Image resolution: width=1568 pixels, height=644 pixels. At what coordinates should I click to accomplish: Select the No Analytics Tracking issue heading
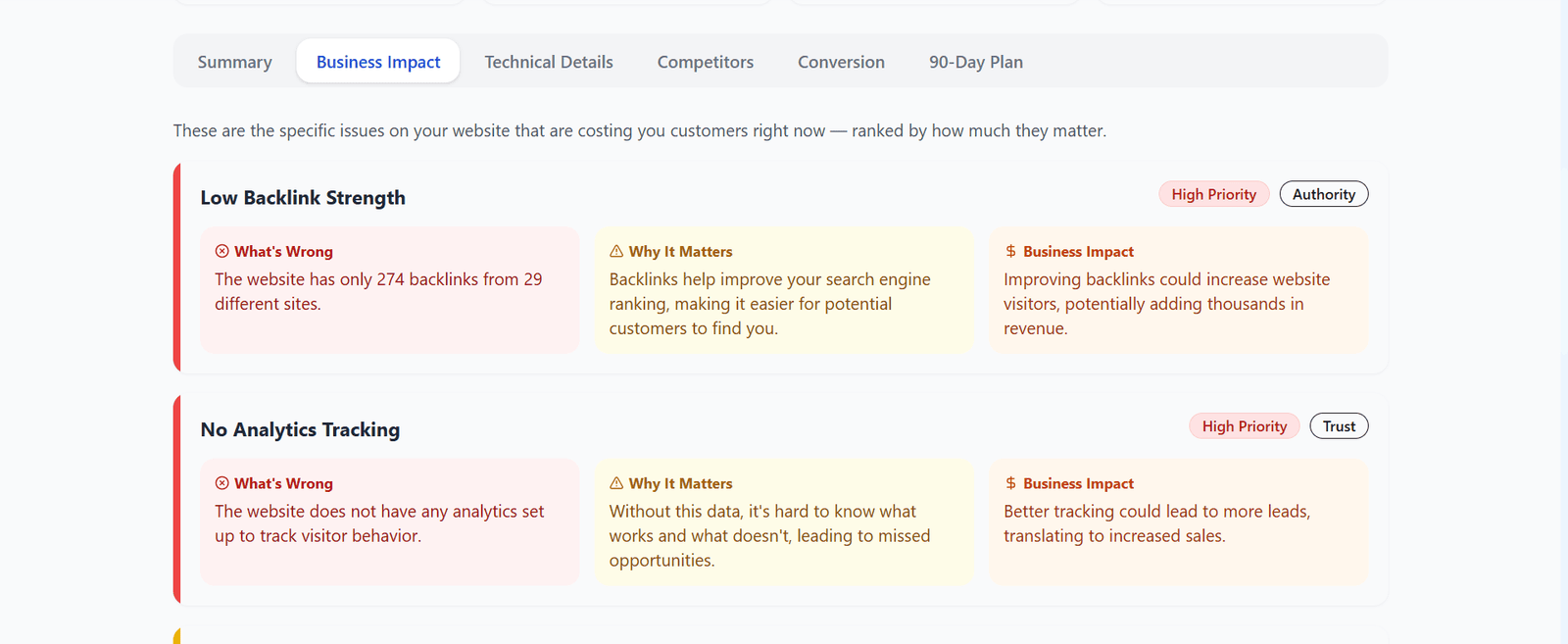[300, 429]
